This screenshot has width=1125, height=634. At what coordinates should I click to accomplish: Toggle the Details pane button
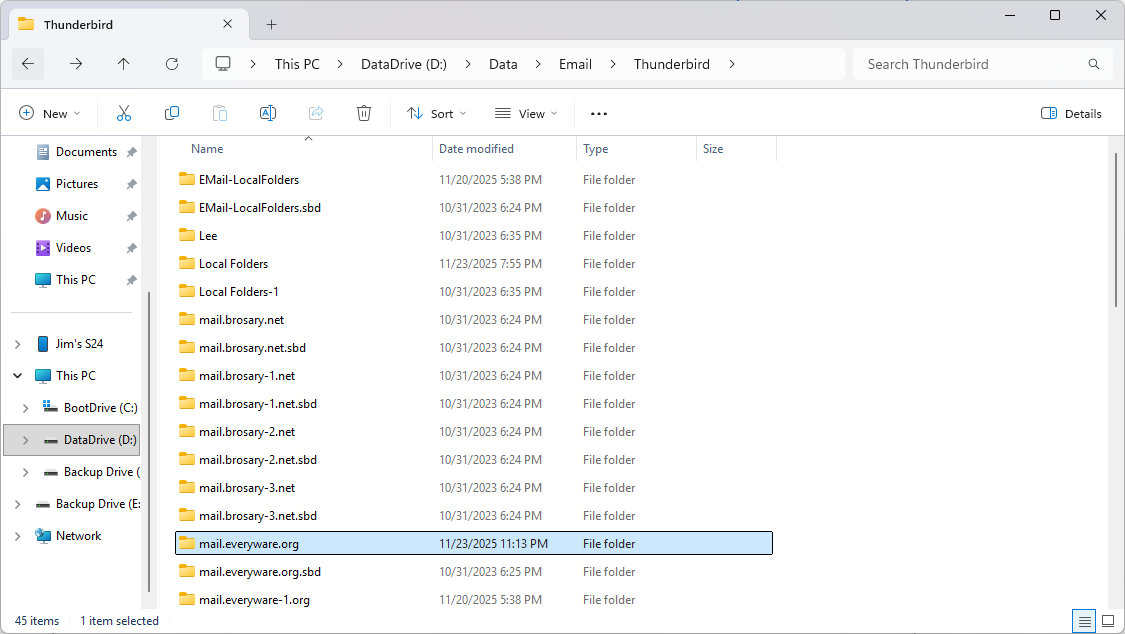click(x=1071, y=114)
